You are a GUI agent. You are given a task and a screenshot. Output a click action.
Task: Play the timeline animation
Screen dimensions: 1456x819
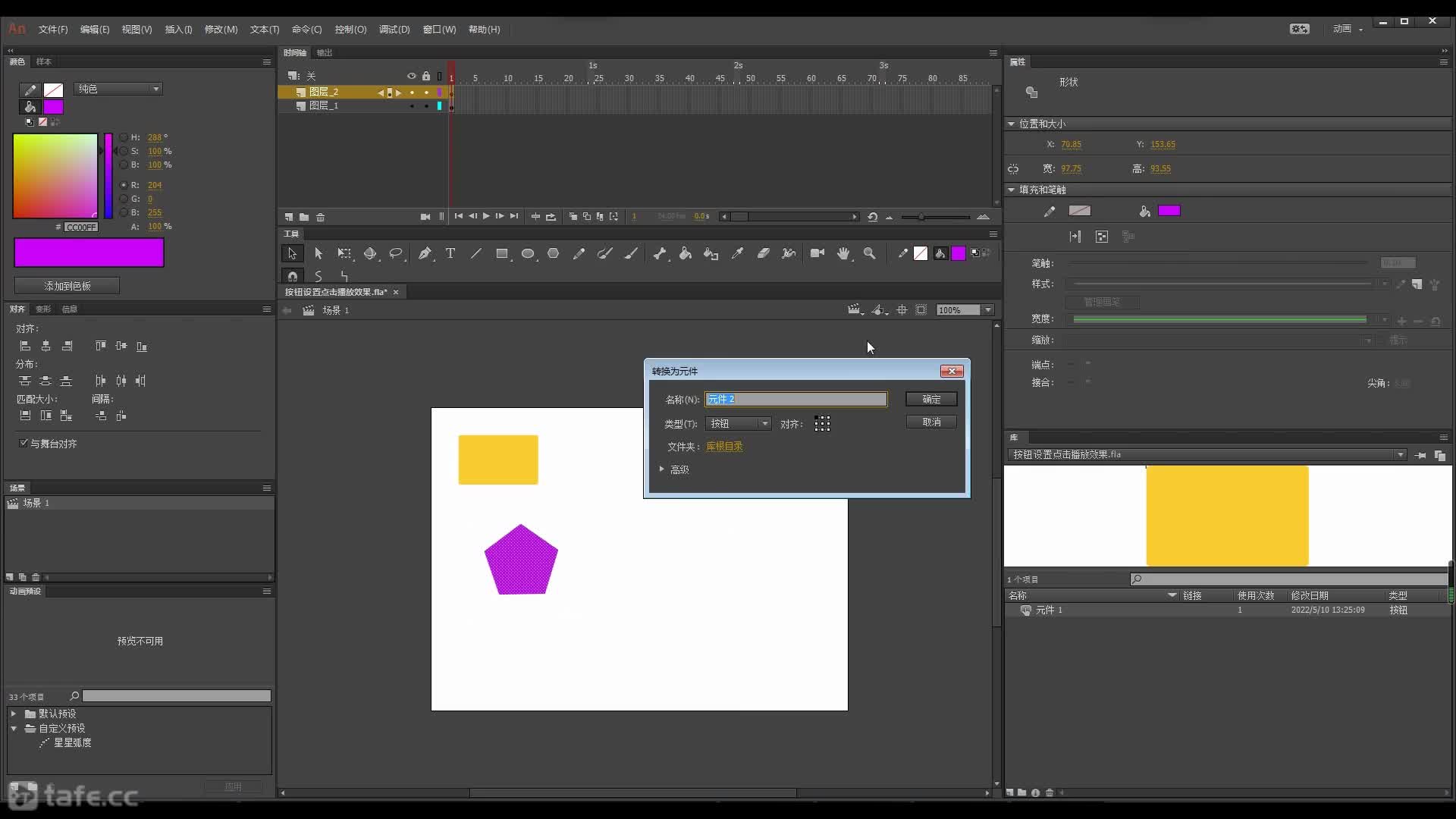(x=486, y=216)
